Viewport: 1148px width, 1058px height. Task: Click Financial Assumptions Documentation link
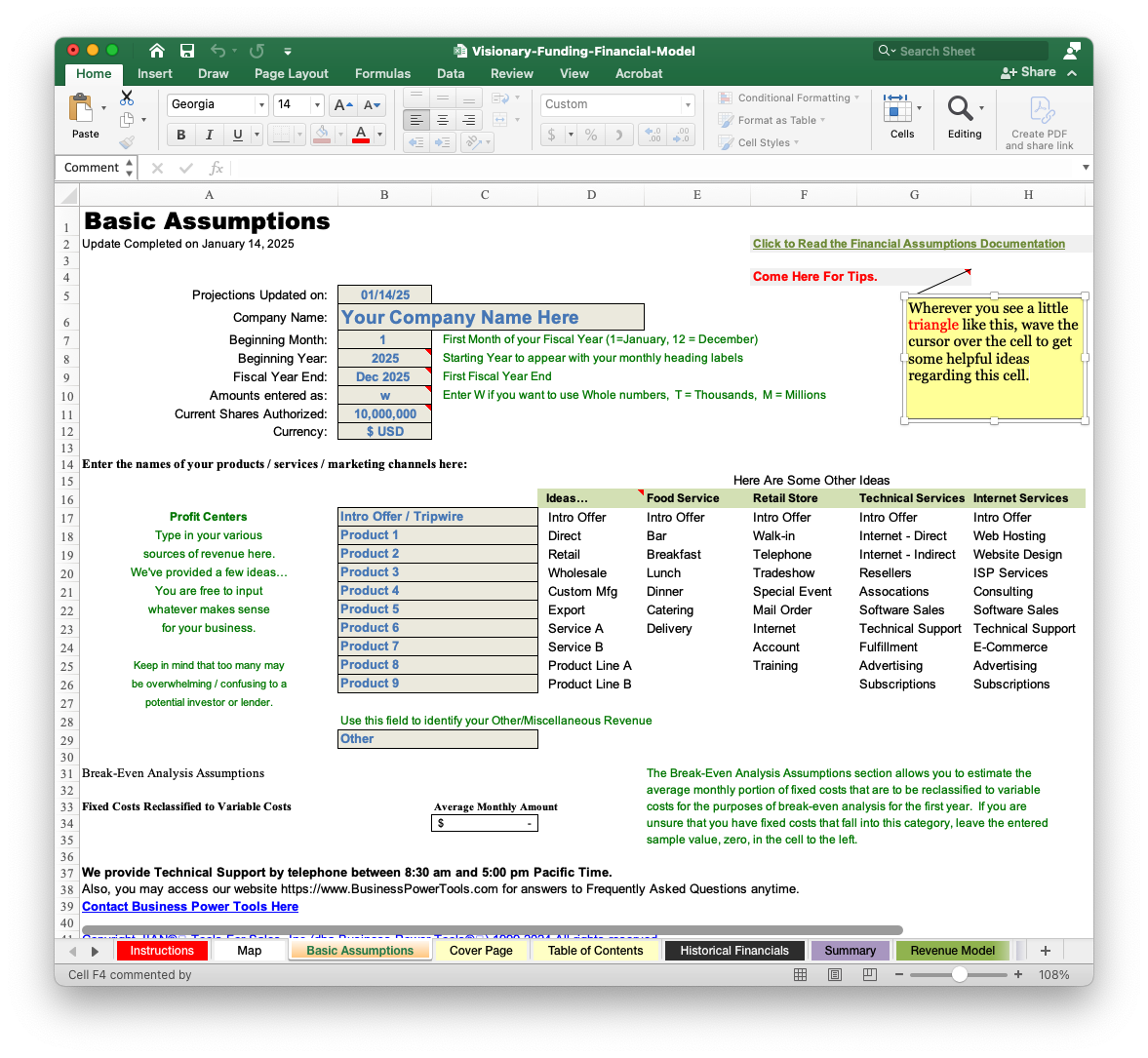908,244
